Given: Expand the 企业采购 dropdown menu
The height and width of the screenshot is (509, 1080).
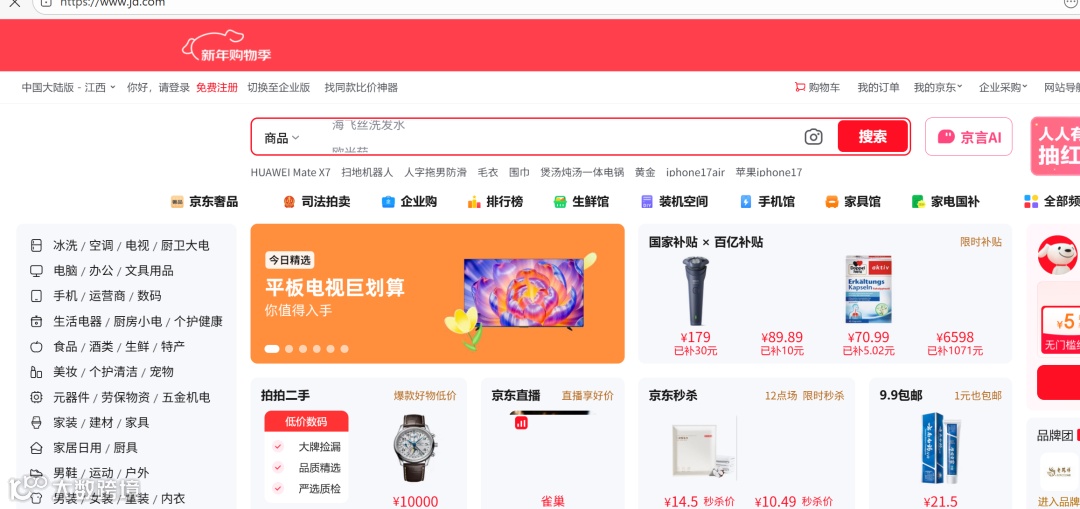Looking at the screenshot, I should click(x=1003, y=87).
